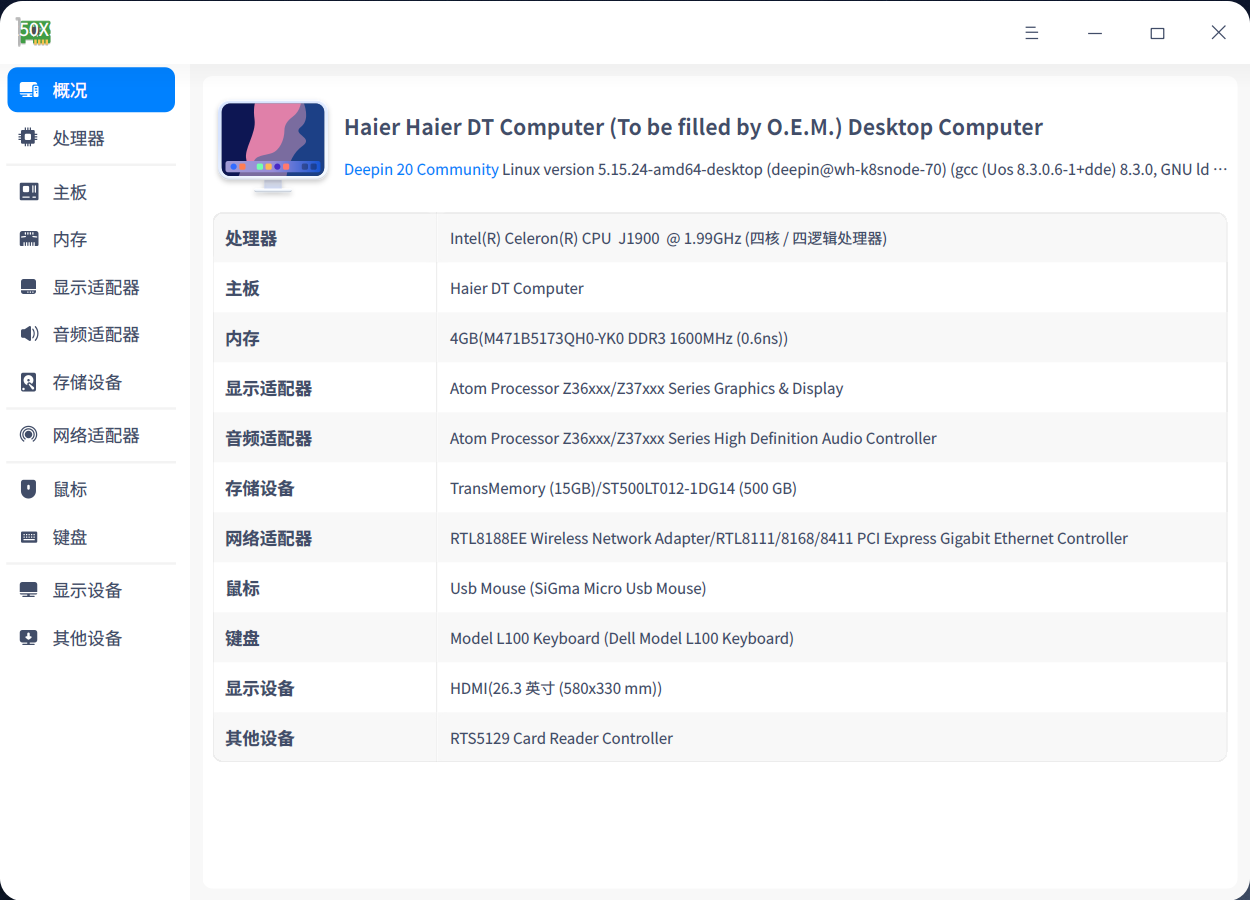This screenshot has height=900, width=1250.
Task: Select the 鼠标 mouse sidebar icon
Action: tap(28, 488)
